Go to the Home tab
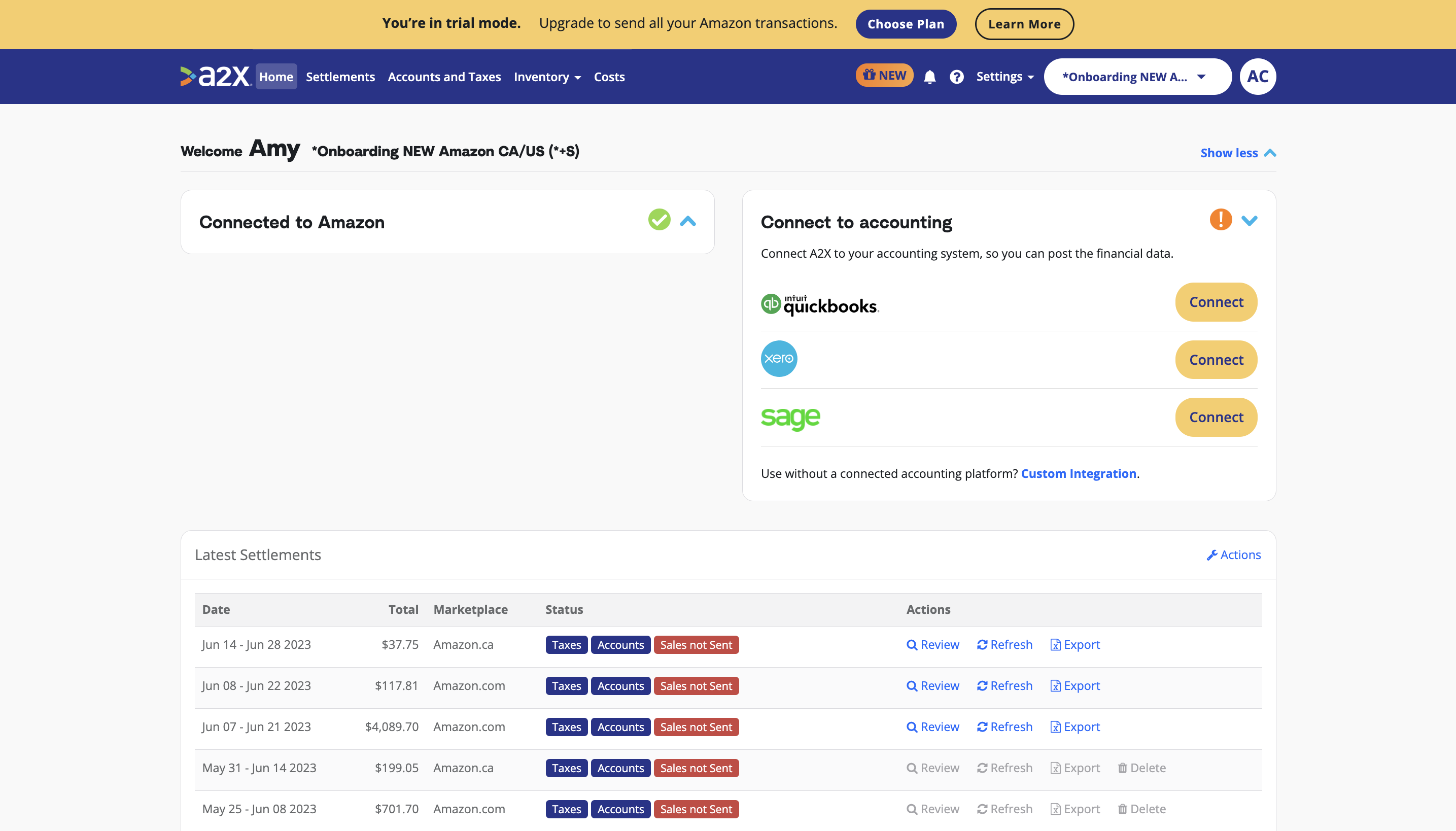Image resolution: width=1456 pixels, height=831 pixels. click(x=276, y=77)
